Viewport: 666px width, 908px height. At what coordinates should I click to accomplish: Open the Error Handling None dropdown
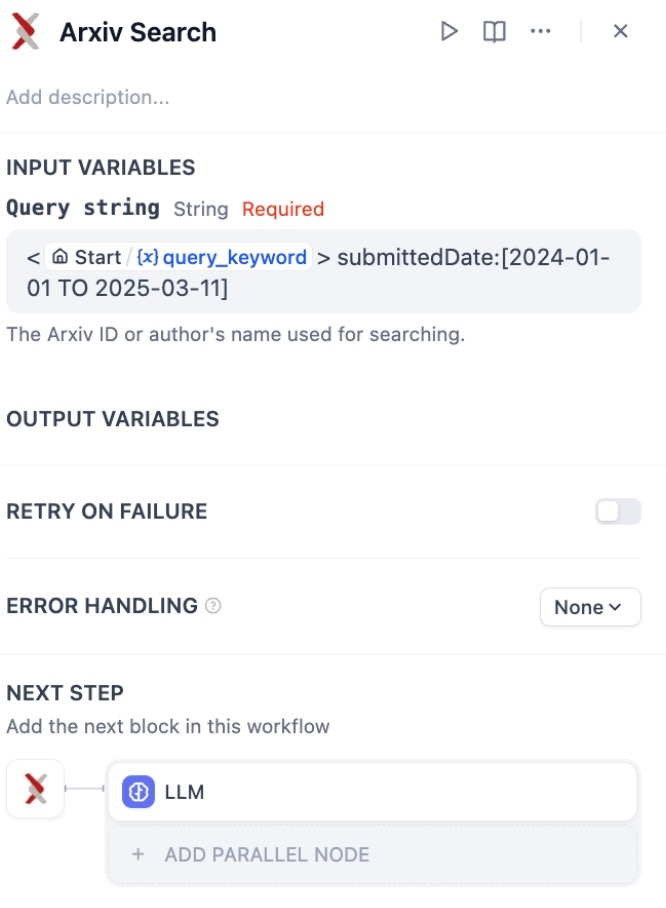(x=590, y=606)
